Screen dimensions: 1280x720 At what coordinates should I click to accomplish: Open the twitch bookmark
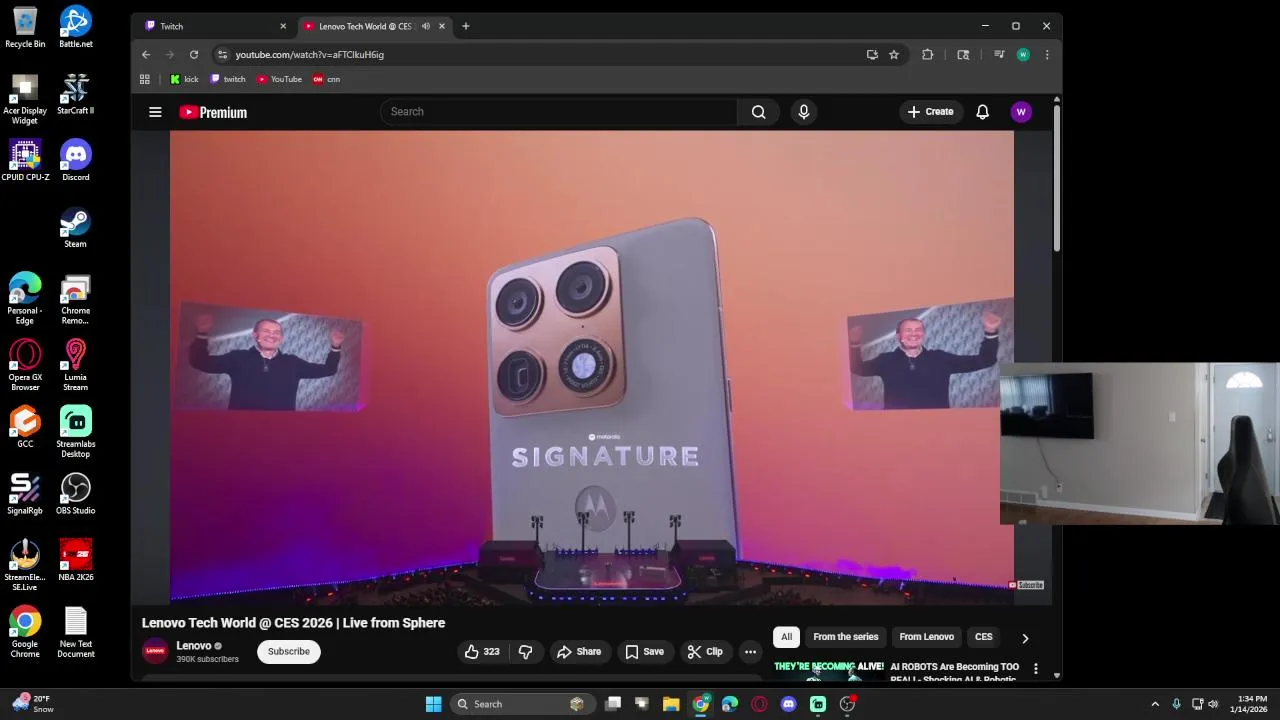(228, 79)
